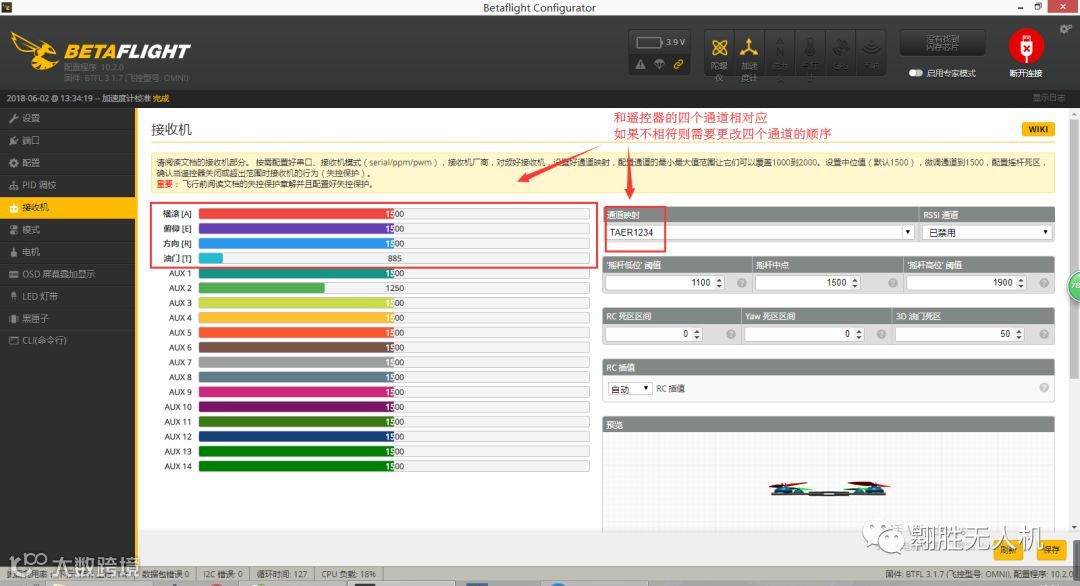This screenshot has height=586, width=1080.
Task: Click CPU 负载: 18% in status bar
Action: (349, 574)
